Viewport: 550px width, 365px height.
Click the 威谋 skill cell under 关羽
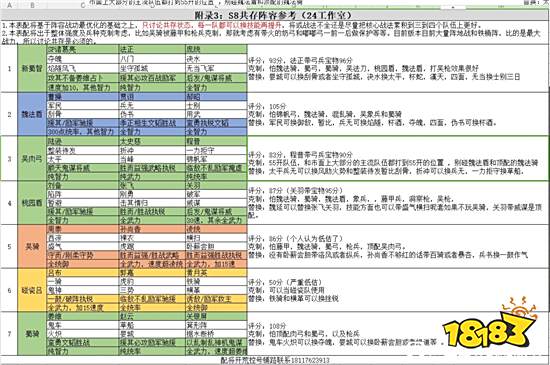[x=216, y=203]
